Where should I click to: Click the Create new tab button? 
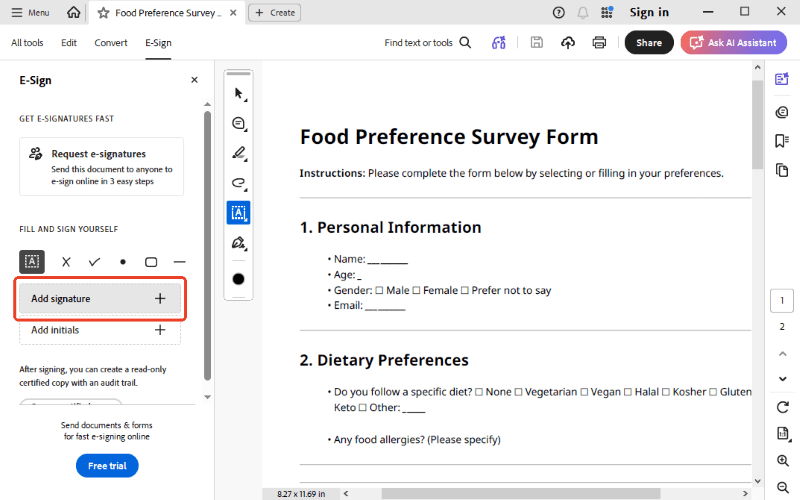[274, 13]
